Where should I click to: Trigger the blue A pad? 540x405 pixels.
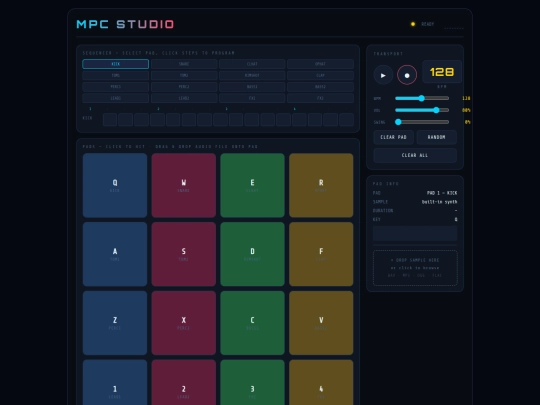click(115, 254)
